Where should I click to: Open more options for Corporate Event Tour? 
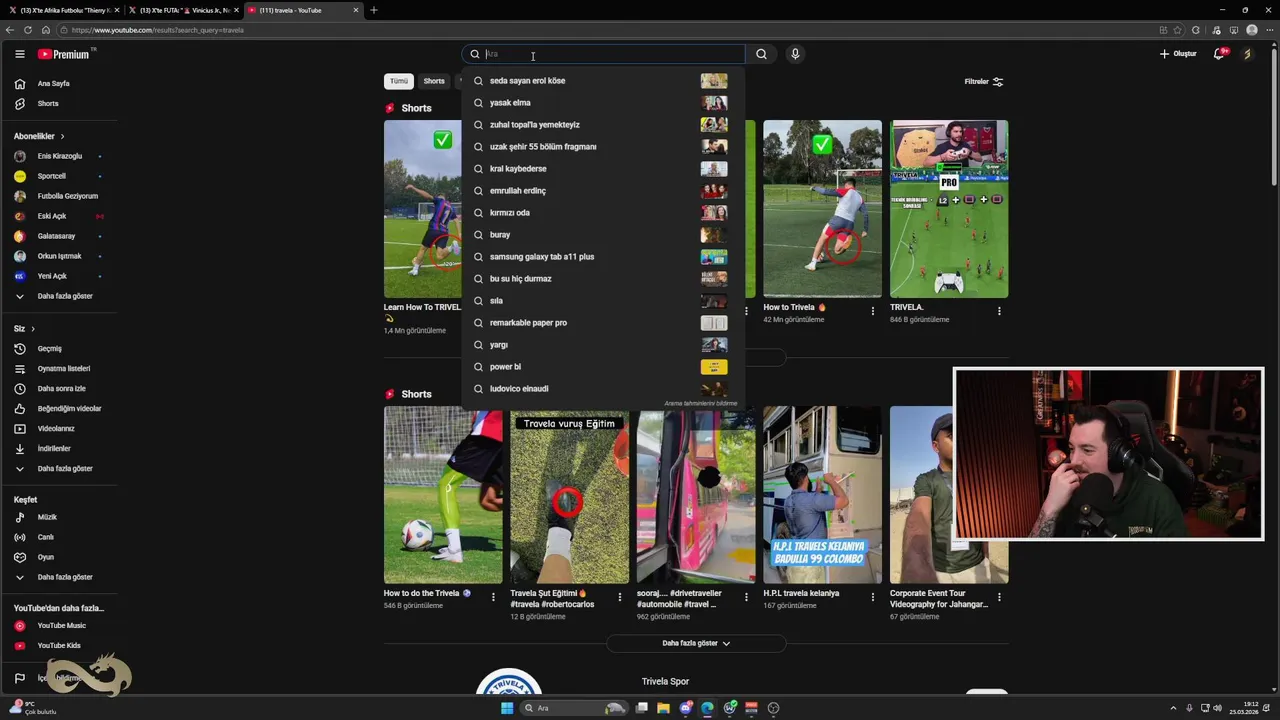point(999,597)
